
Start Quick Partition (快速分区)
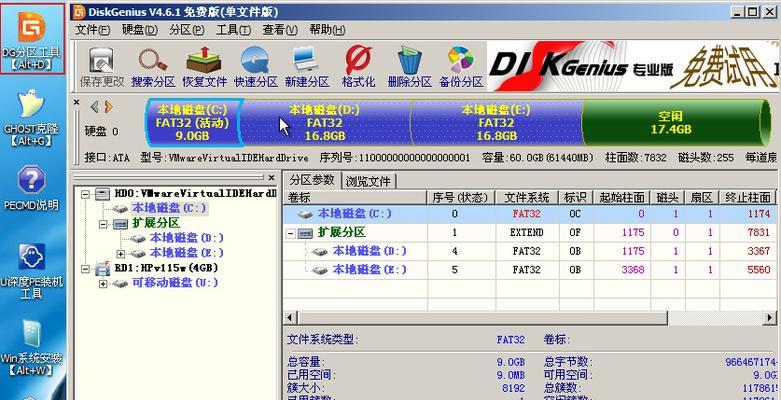256,67
